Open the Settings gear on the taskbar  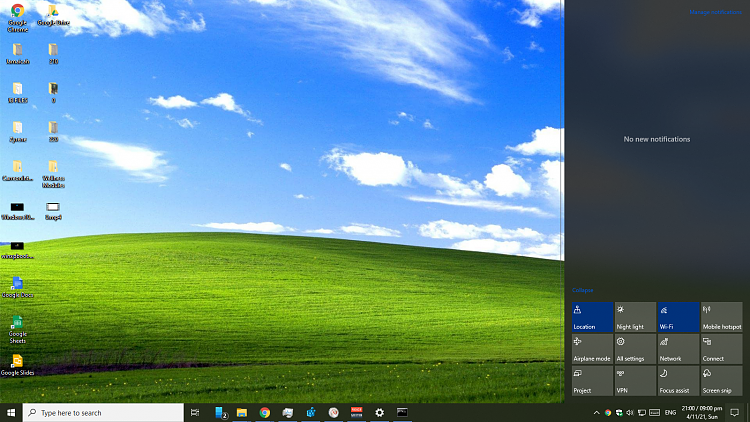pos(379,412)
